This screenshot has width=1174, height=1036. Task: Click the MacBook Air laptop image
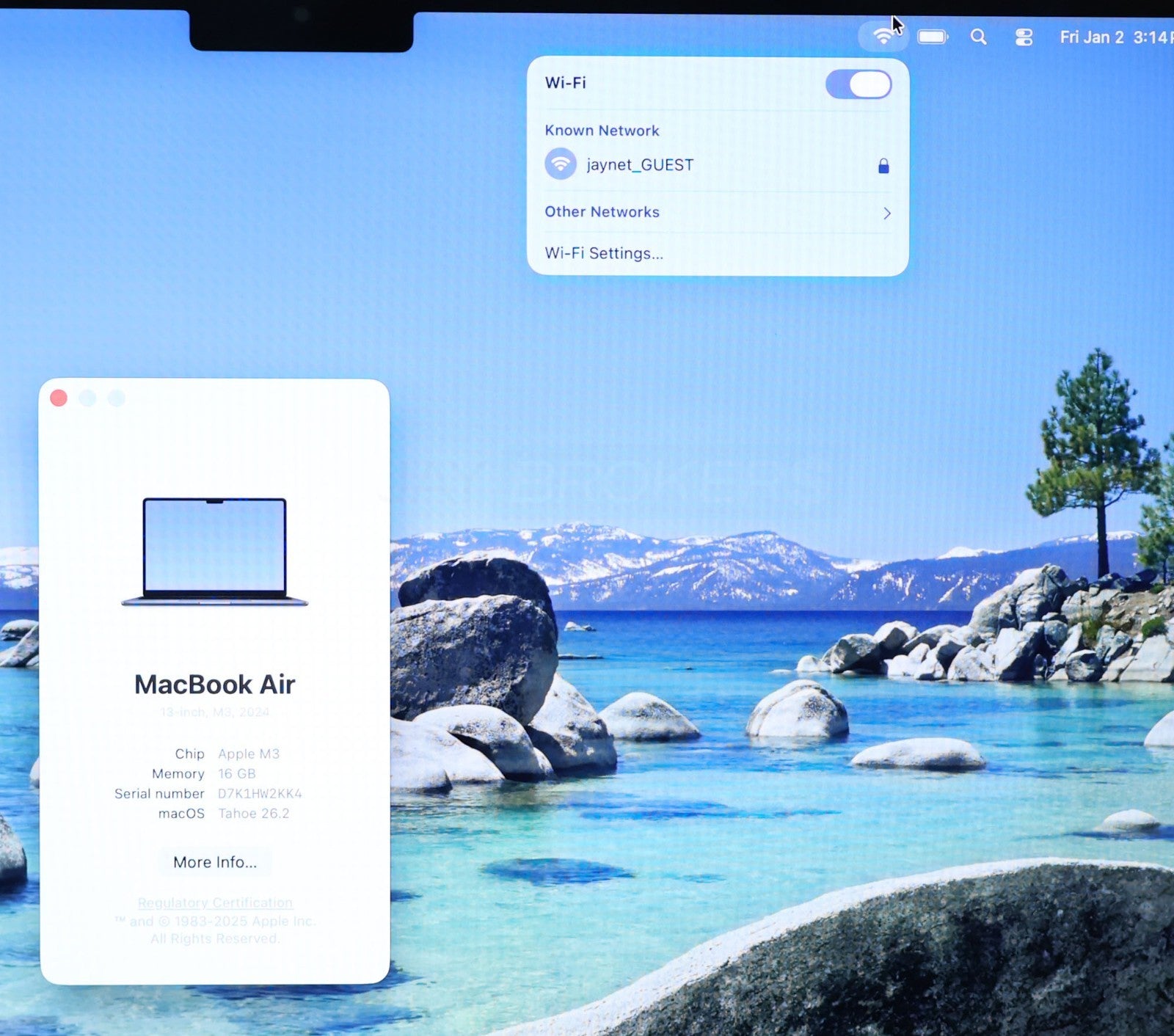point(214,552)
